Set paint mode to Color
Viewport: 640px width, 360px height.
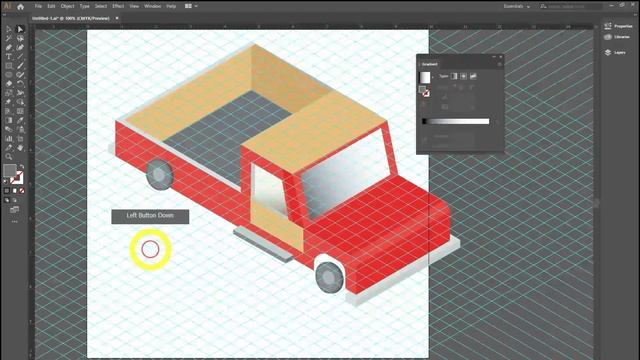click(7, 191)
